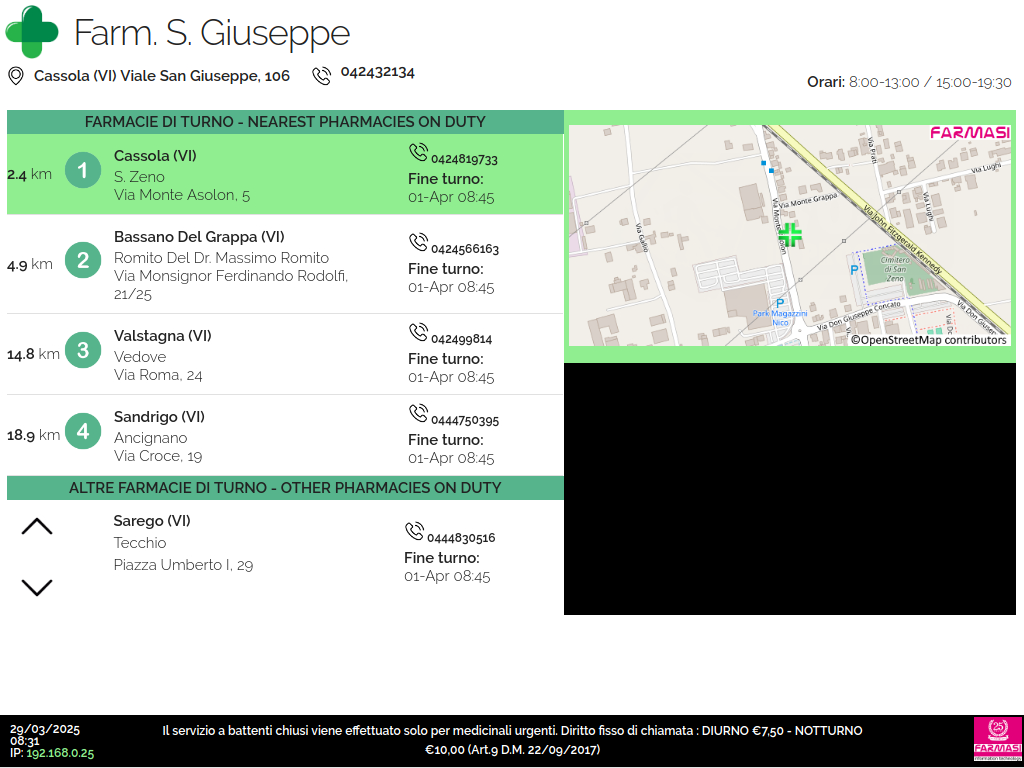Viewport: 1024px width, 768px height.
Task: Select number 3 badge for Valstagna
Action: (x=83, y=351)
